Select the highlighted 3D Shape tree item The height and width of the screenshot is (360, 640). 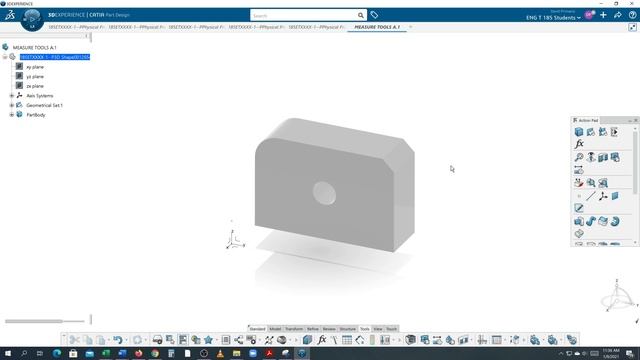point(55,57)
